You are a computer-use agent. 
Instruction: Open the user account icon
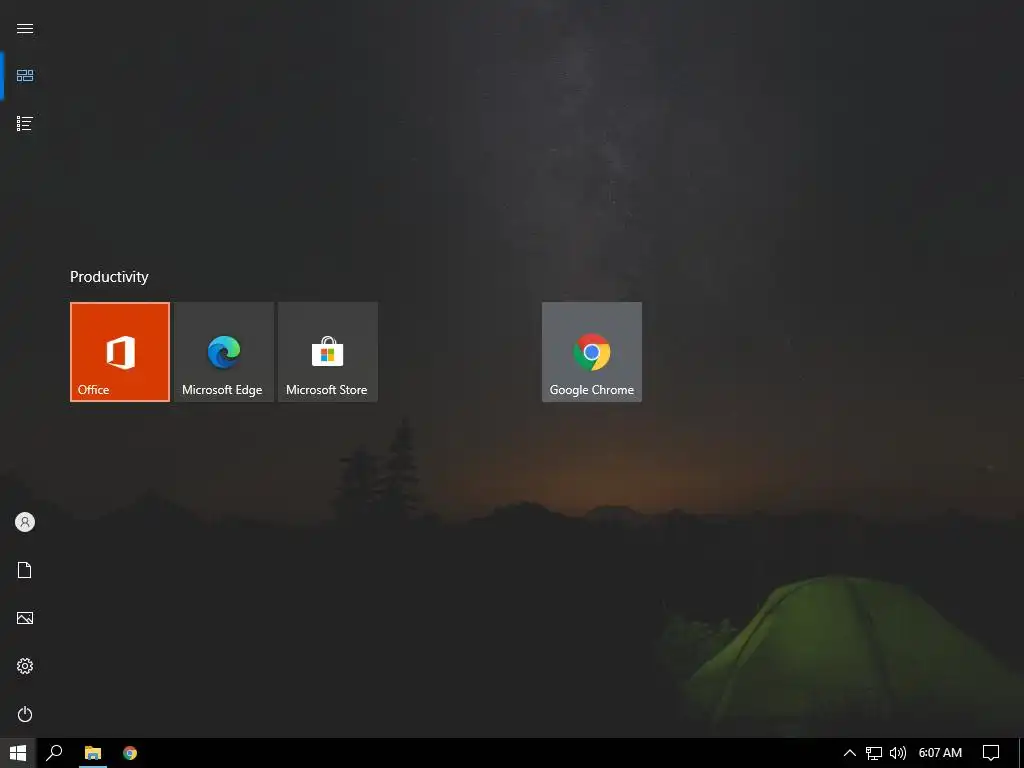(25, 522)
